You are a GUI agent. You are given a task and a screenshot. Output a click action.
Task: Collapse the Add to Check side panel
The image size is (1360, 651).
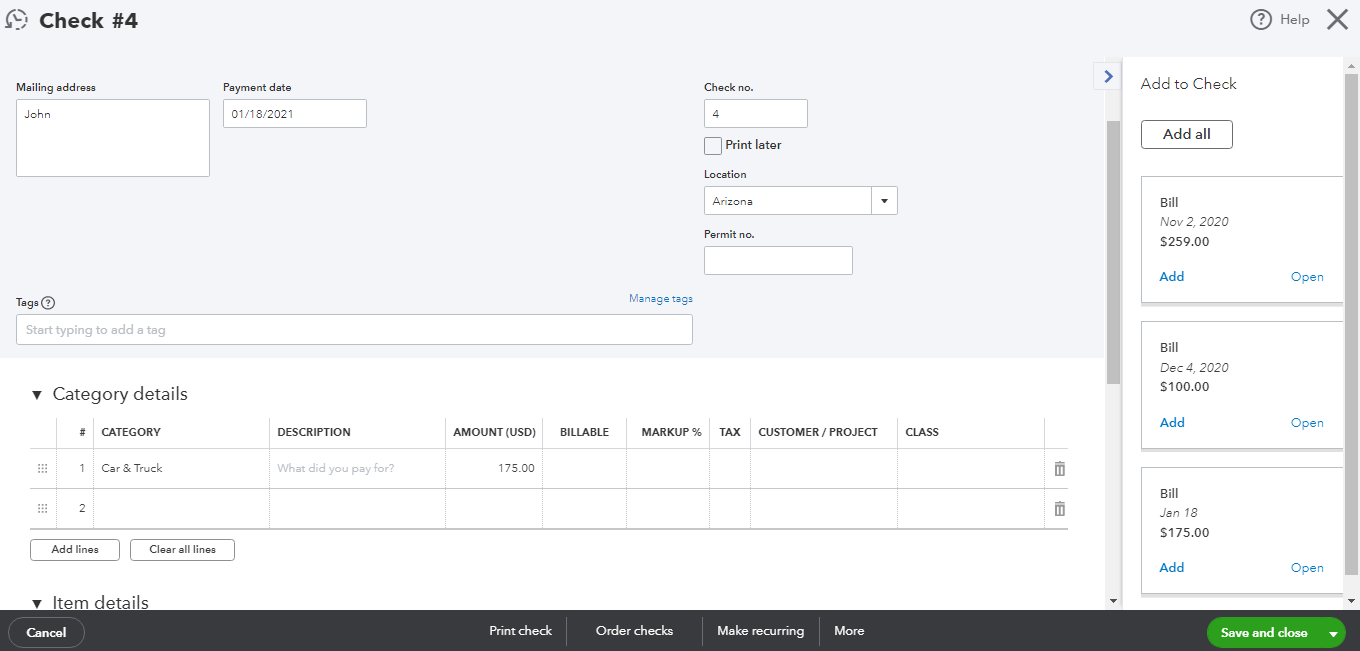click(x=1108, y=76)
